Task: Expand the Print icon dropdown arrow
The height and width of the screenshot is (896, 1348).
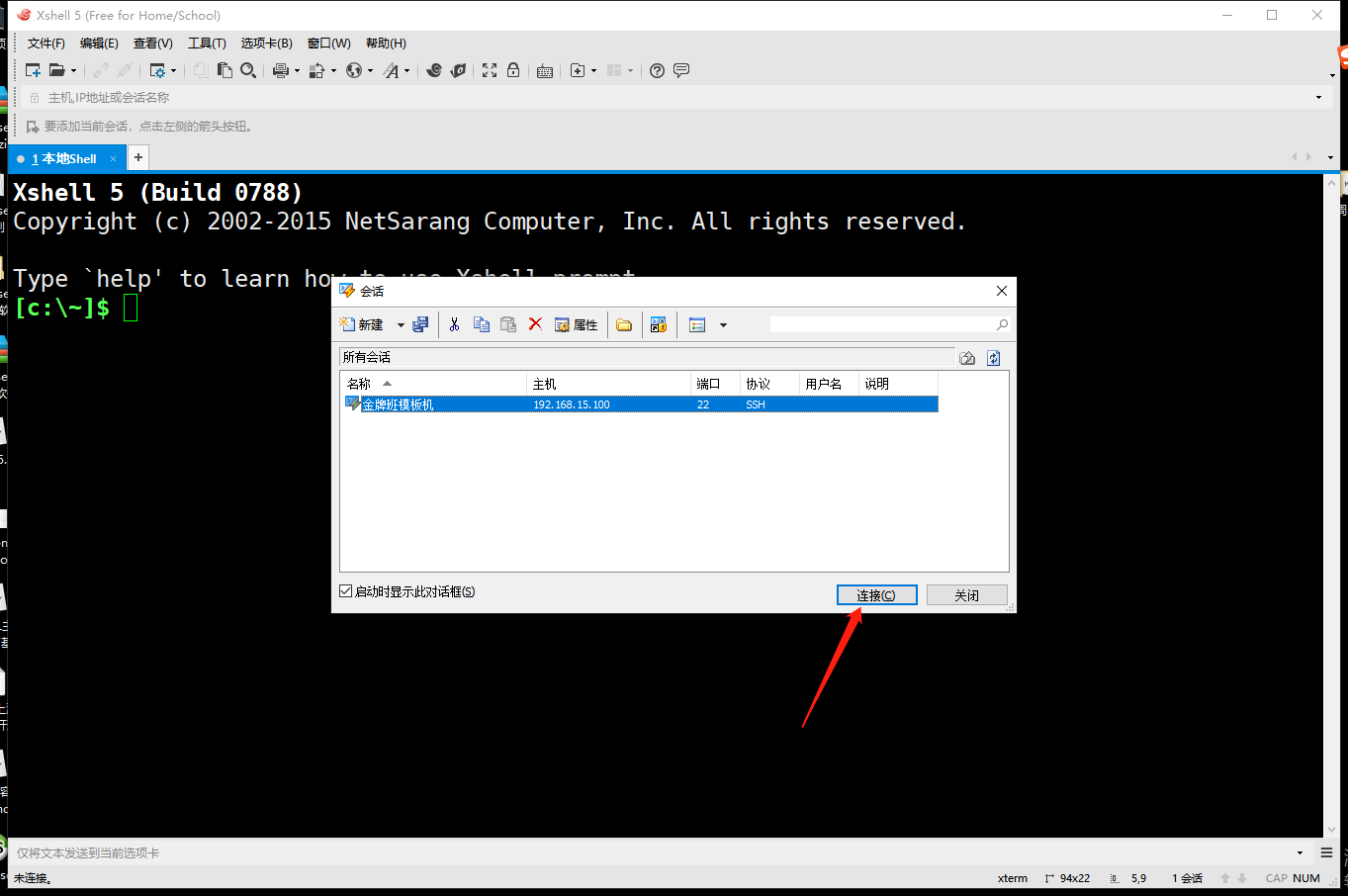Action: 297,70
